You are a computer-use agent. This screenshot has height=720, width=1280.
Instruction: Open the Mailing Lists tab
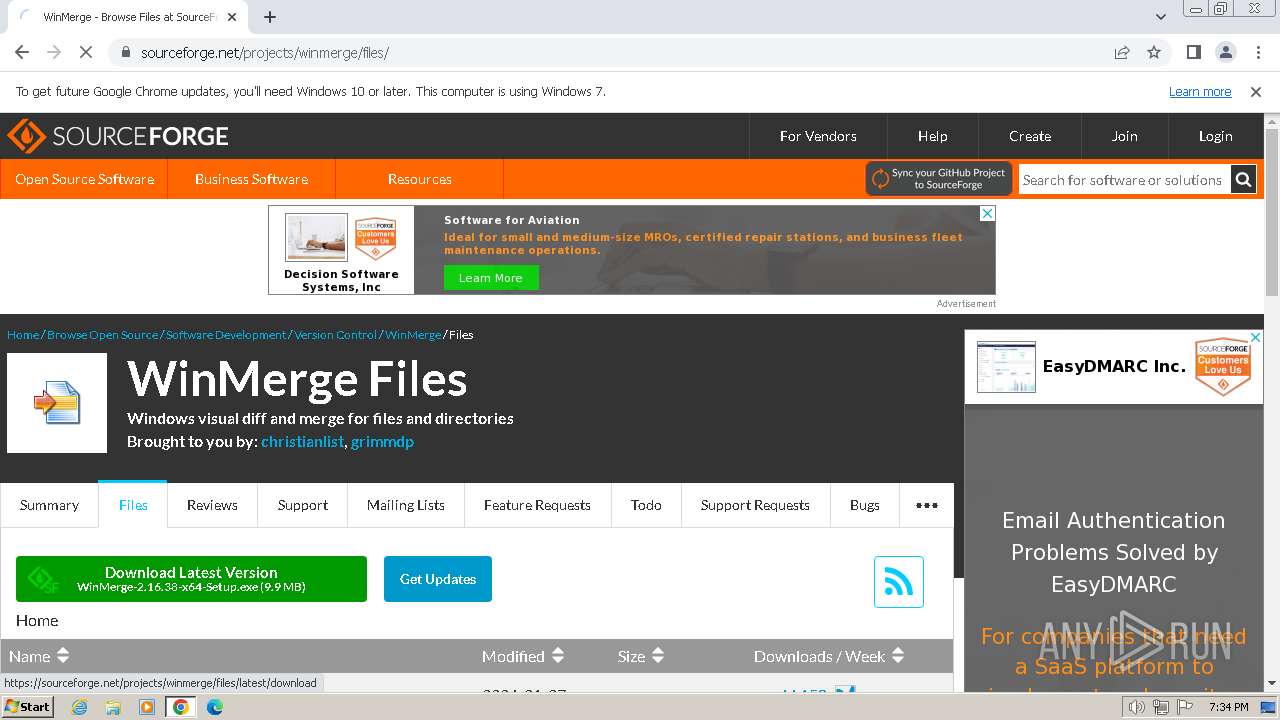click(406, 505)
